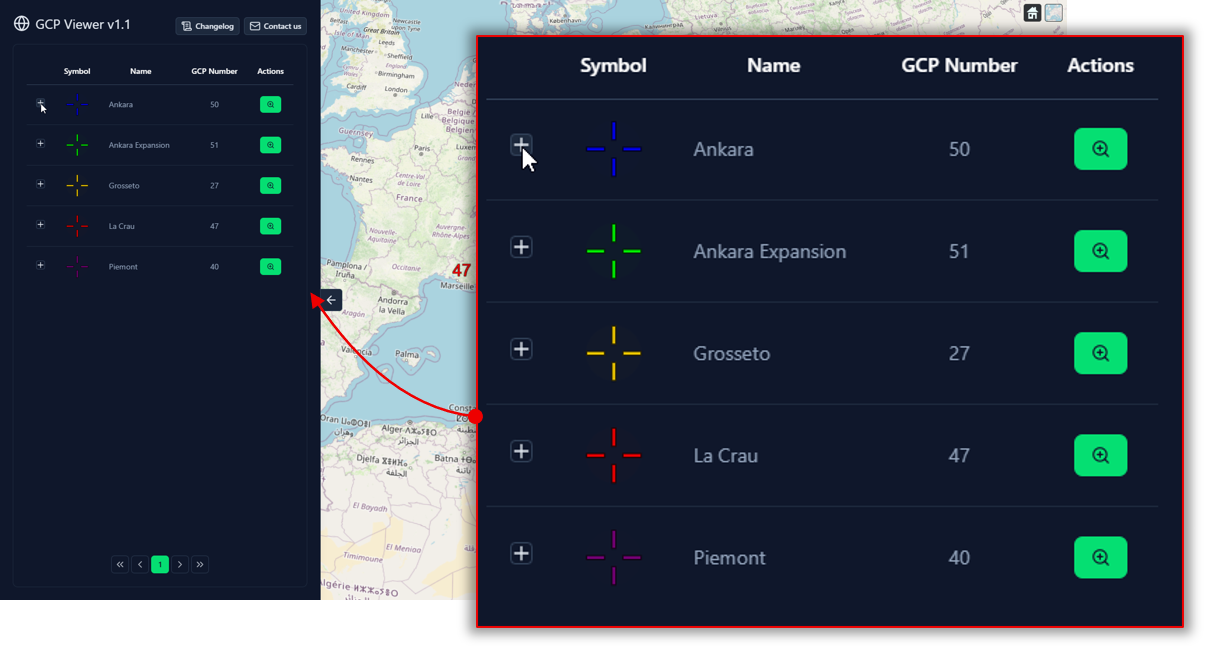The width and height of the screenshot is (1209, 650).
Task: Zoom to La Crau on the map
Action: (270, 226)
